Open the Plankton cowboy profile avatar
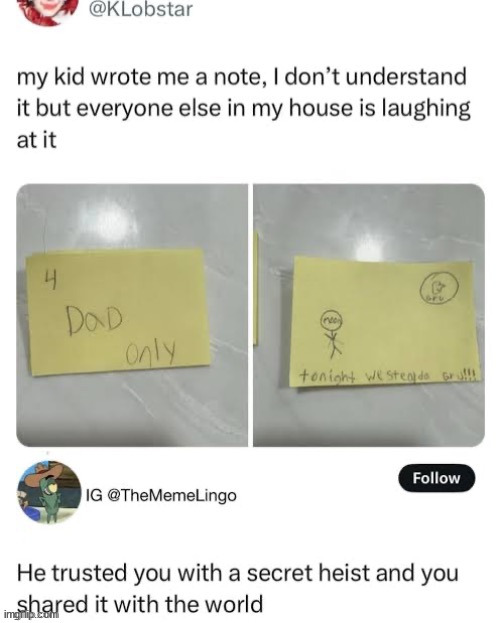The height and width of the screenshot is (623, 500). pyautogui.click(x=49, y=492)
